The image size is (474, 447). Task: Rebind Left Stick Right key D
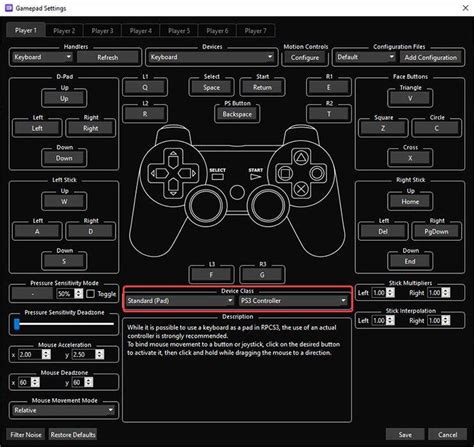(91, 232)
